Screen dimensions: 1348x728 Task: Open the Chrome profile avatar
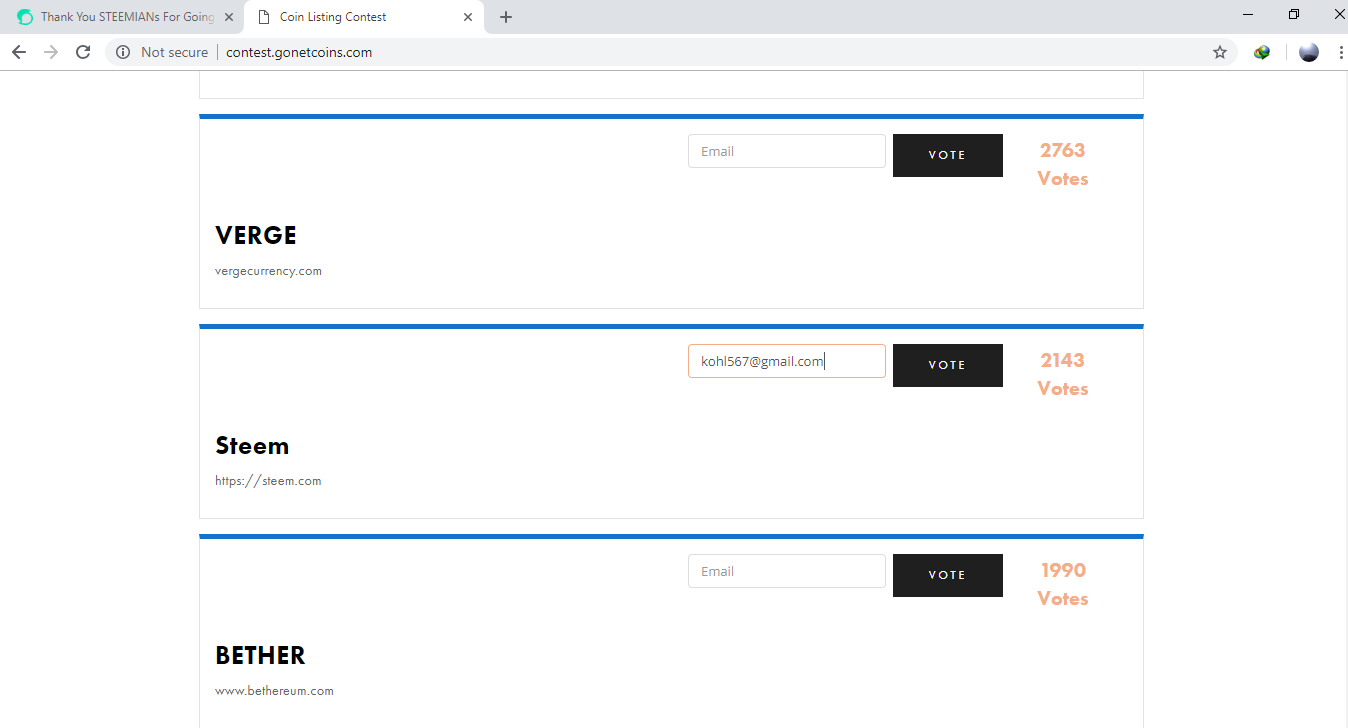pyautogui.click(x=1309, y=52)
